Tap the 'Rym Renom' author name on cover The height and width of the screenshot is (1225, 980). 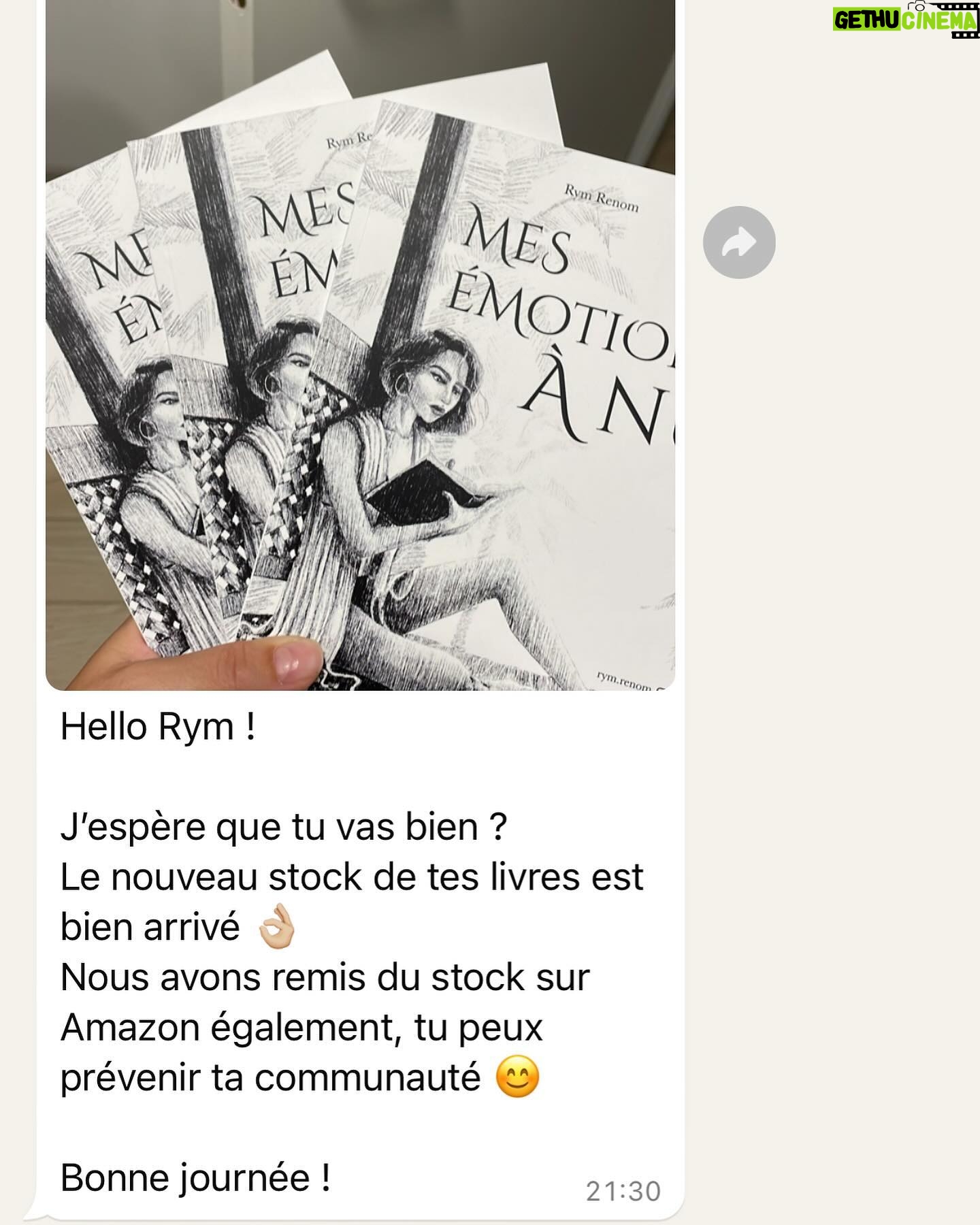point(602,199)
